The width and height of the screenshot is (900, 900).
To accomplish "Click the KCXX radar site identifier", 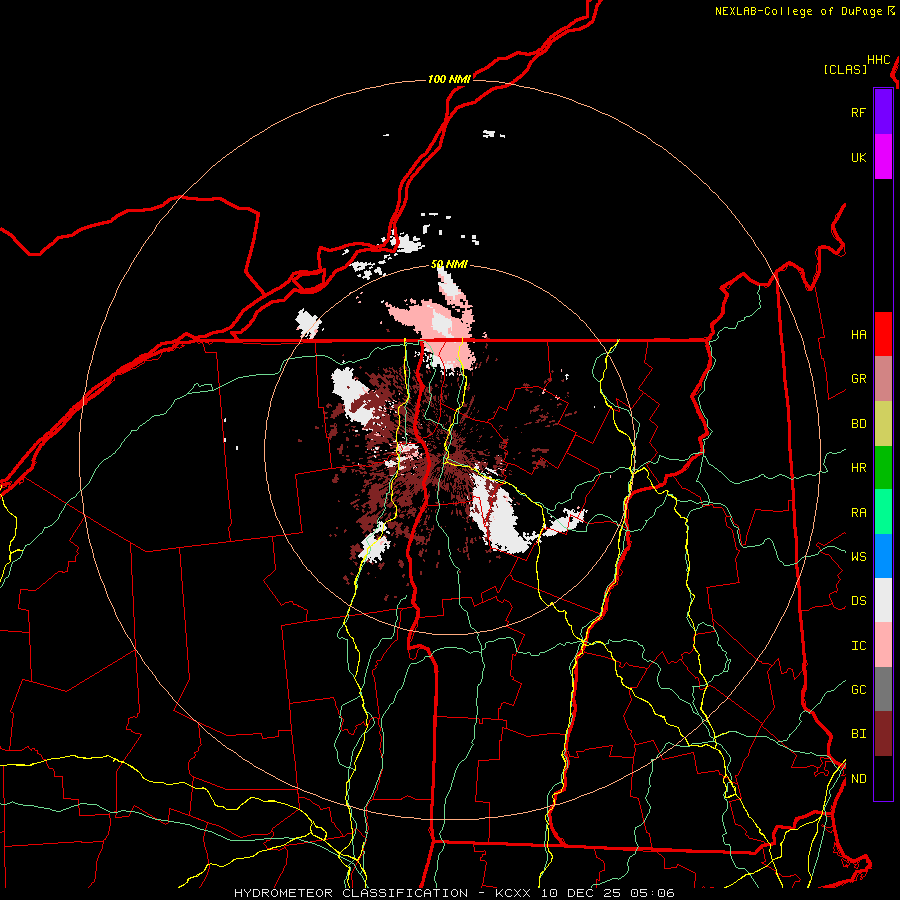I will click(x=513, y=893).
